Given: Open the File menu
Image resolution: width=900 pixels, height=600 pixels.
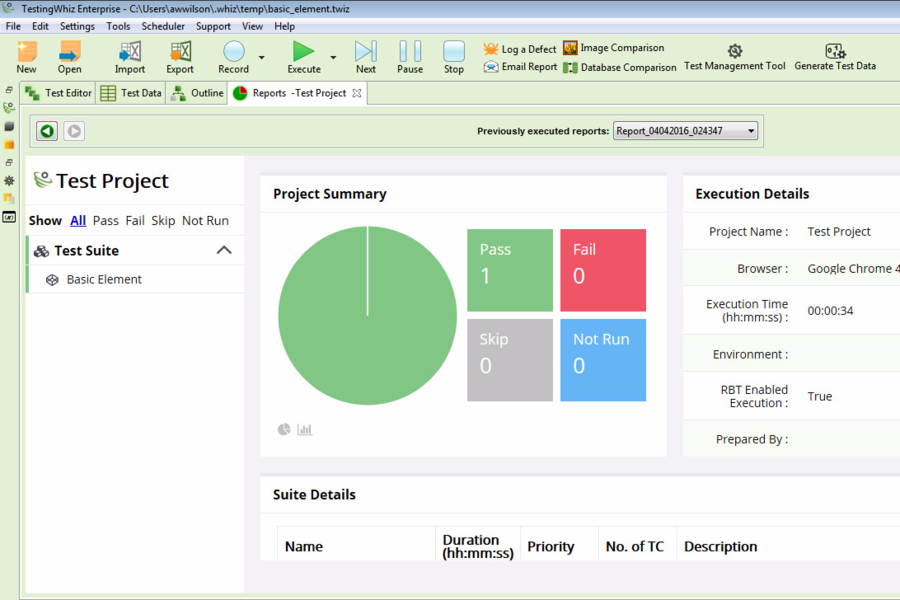Looking at the screenshot, I should (13, 26).
